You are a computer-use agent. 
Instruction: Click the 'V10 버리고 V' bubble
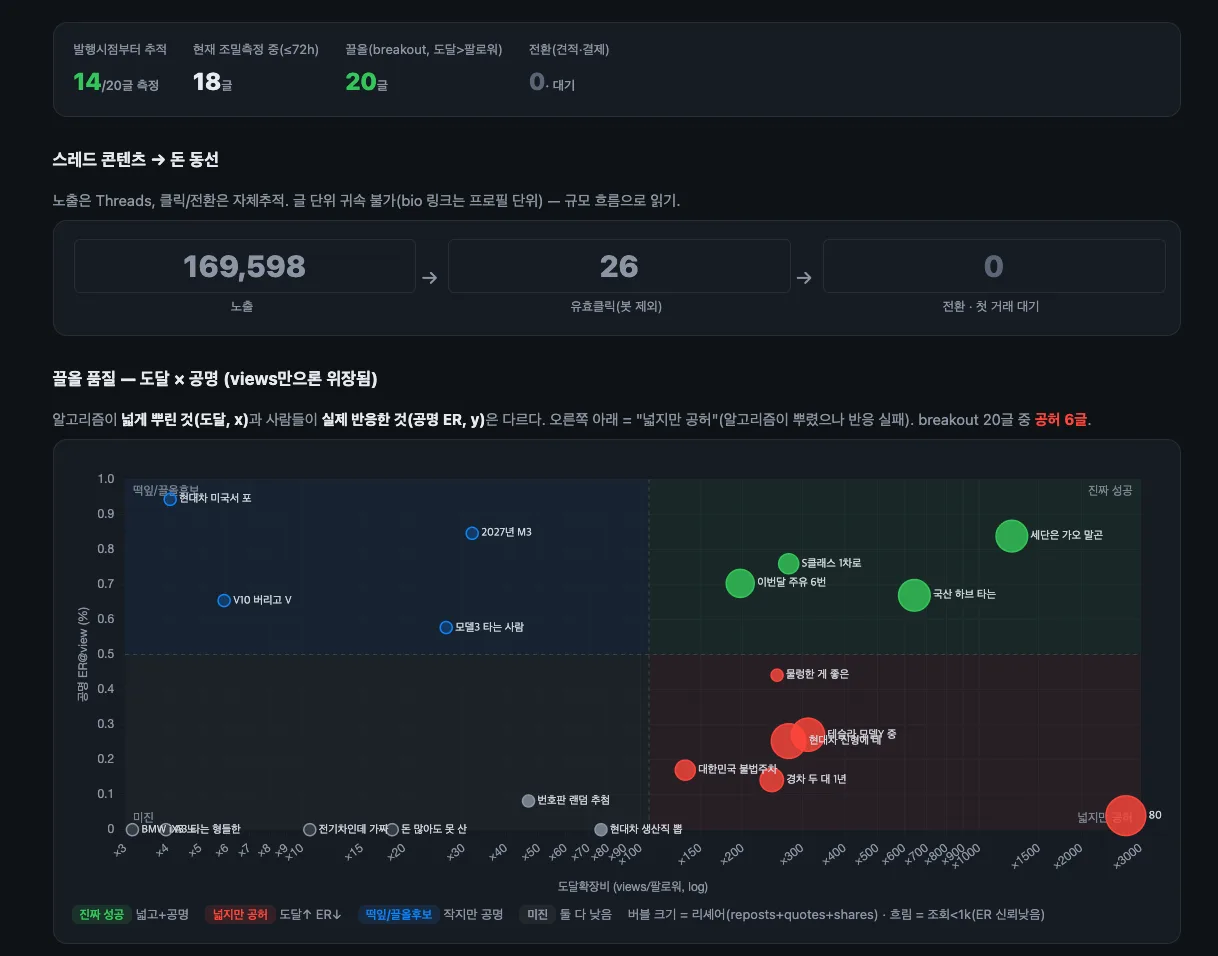coord(224,600)
